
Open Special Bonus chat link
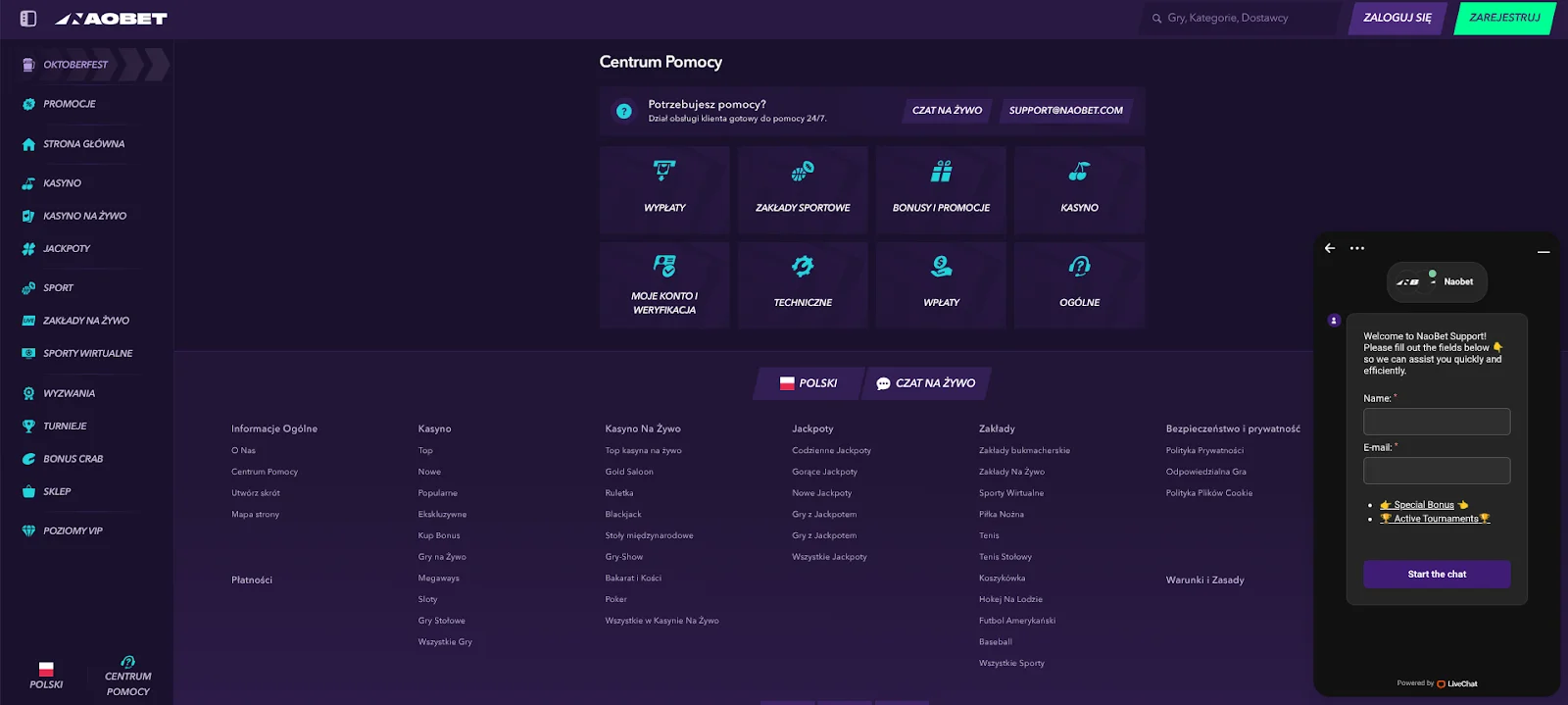1424,505
